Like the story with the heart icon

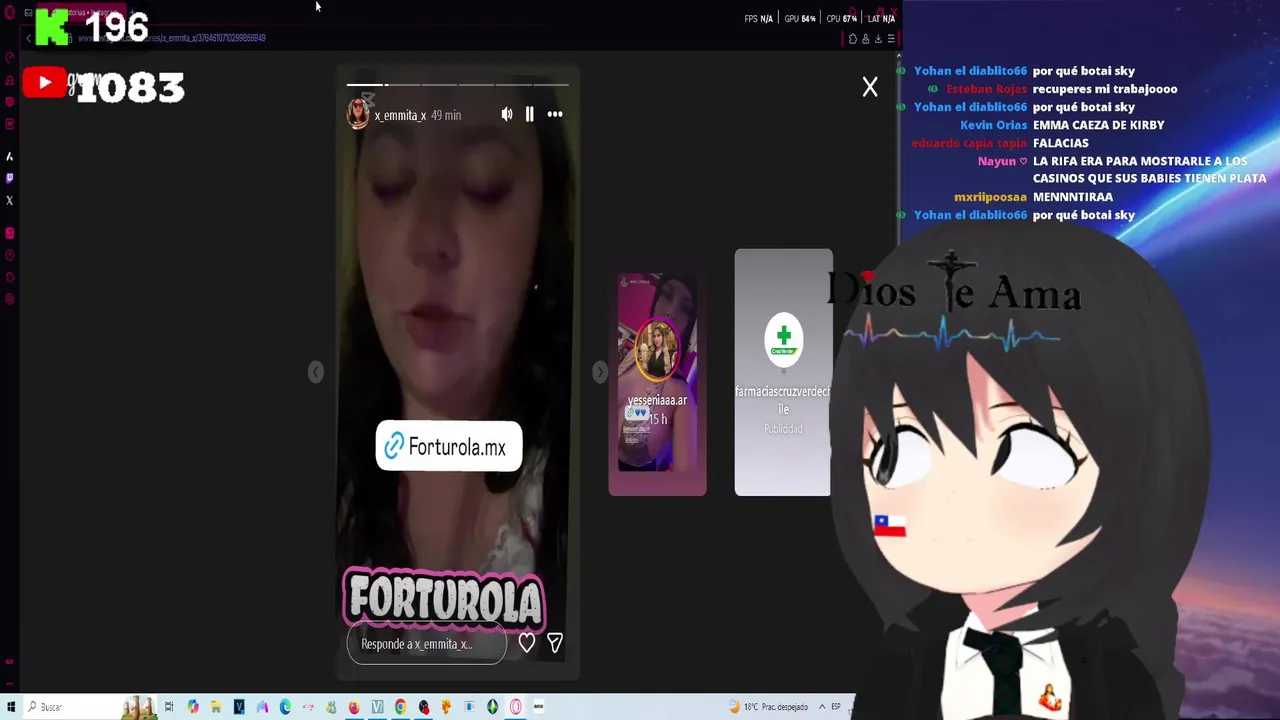click(527, 643)
